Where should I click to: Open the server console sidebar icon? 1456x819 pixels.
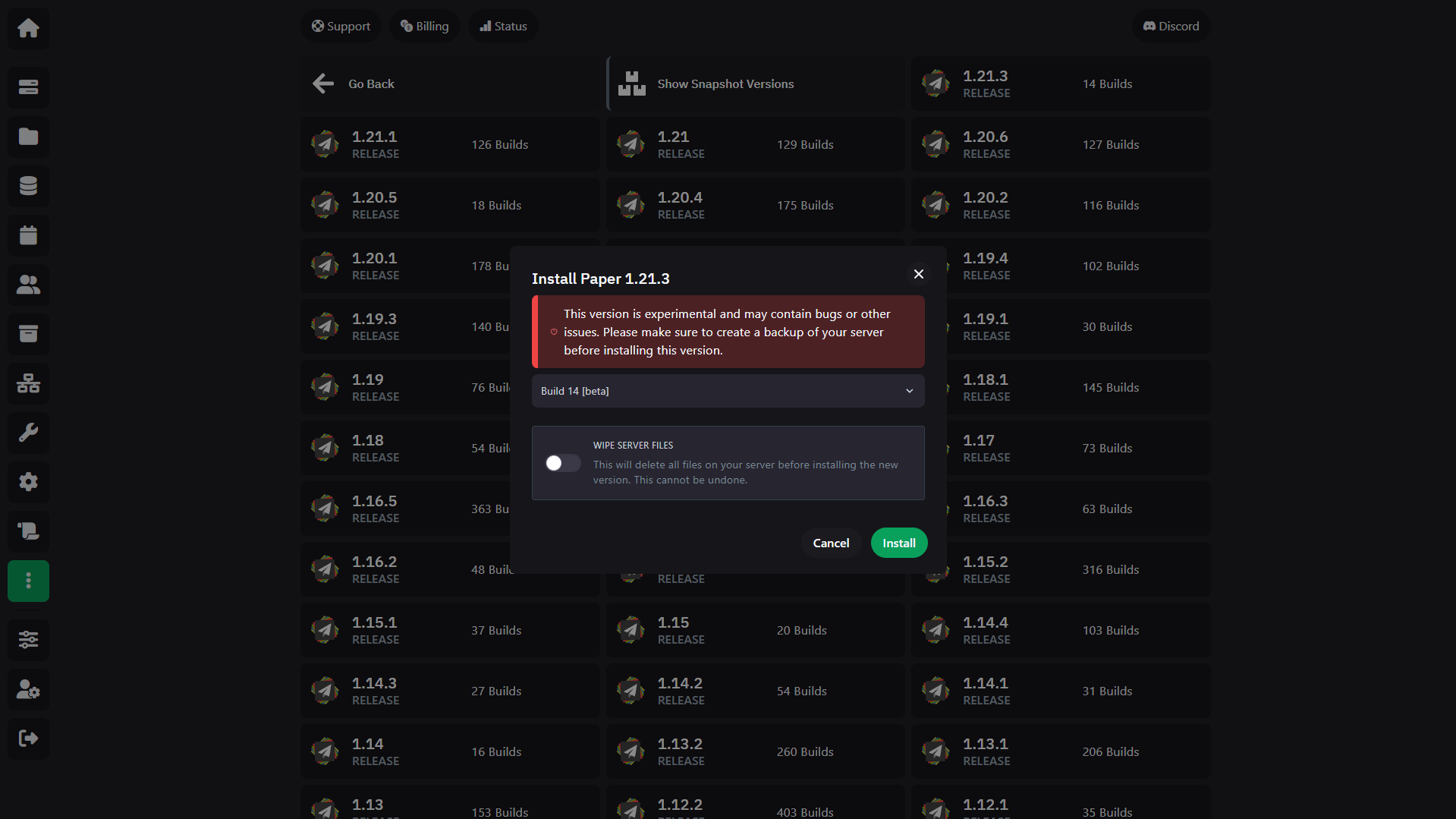click(28, 87)
